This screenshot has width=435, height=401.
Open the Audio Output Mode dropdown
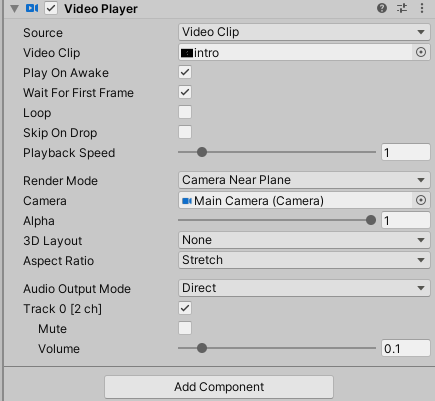(304, 288)
